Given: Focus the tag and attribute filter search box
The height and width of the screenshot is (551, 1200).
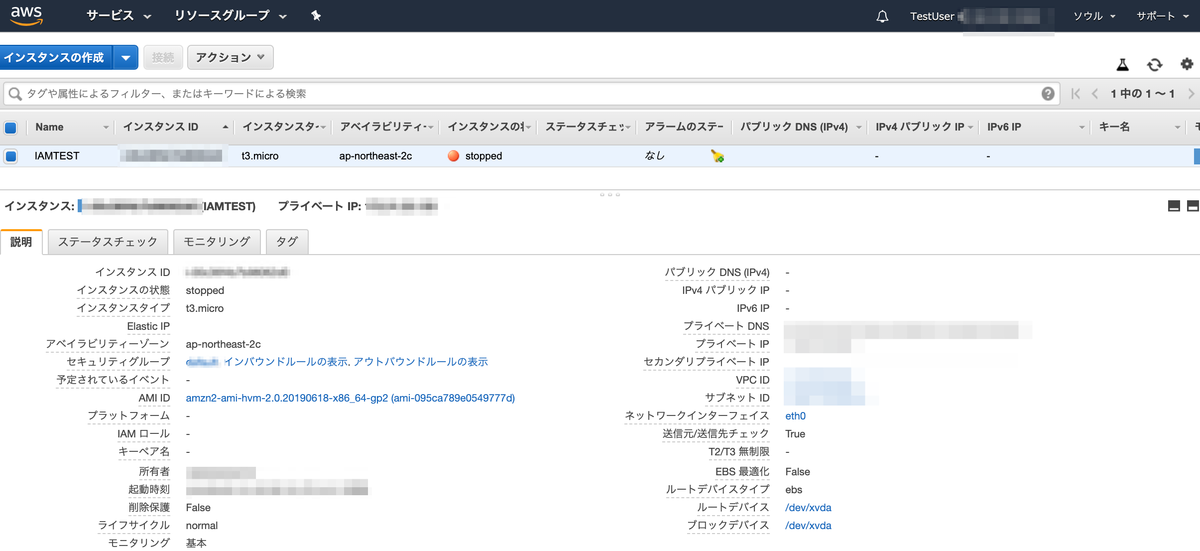Looking at the screenshot, I should 530,93.
